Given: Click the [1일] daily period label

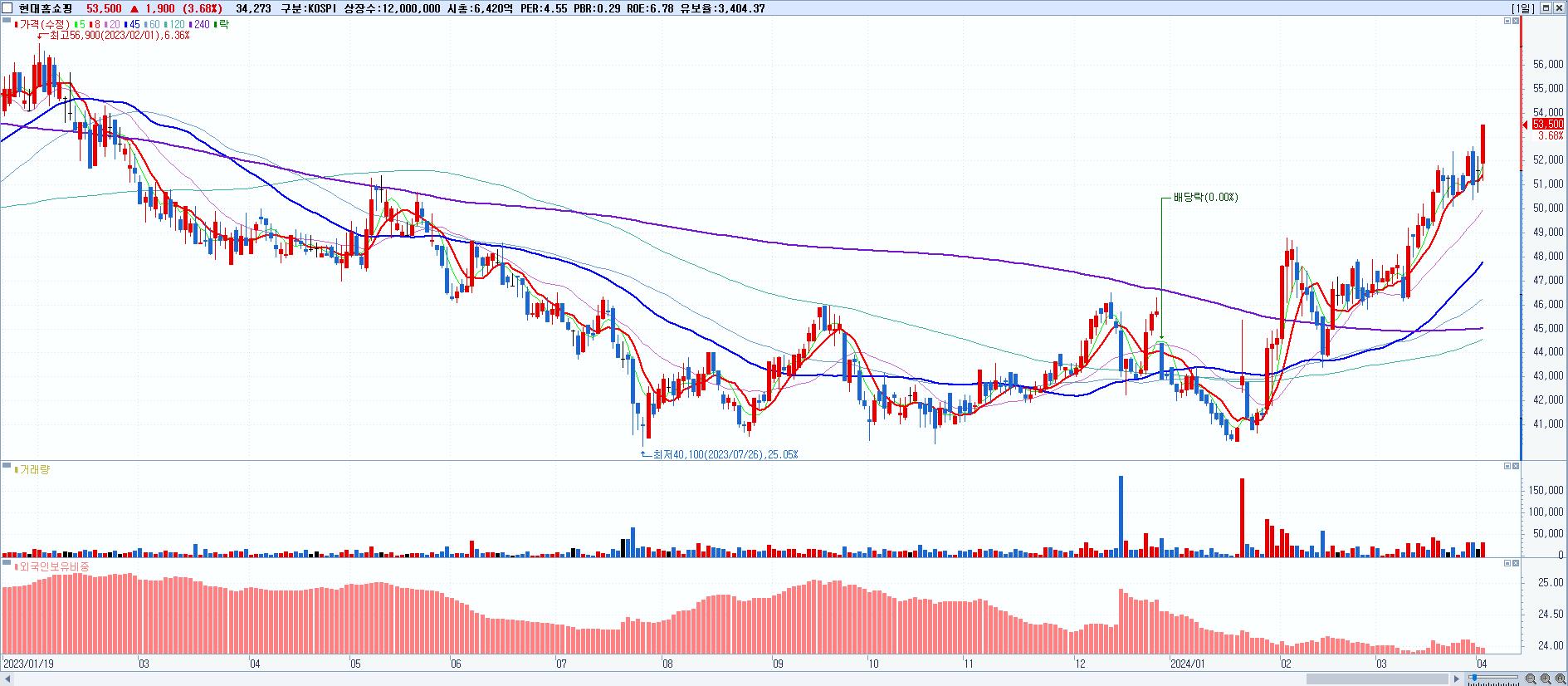Looking at the screenshot, I should 1525,8.
